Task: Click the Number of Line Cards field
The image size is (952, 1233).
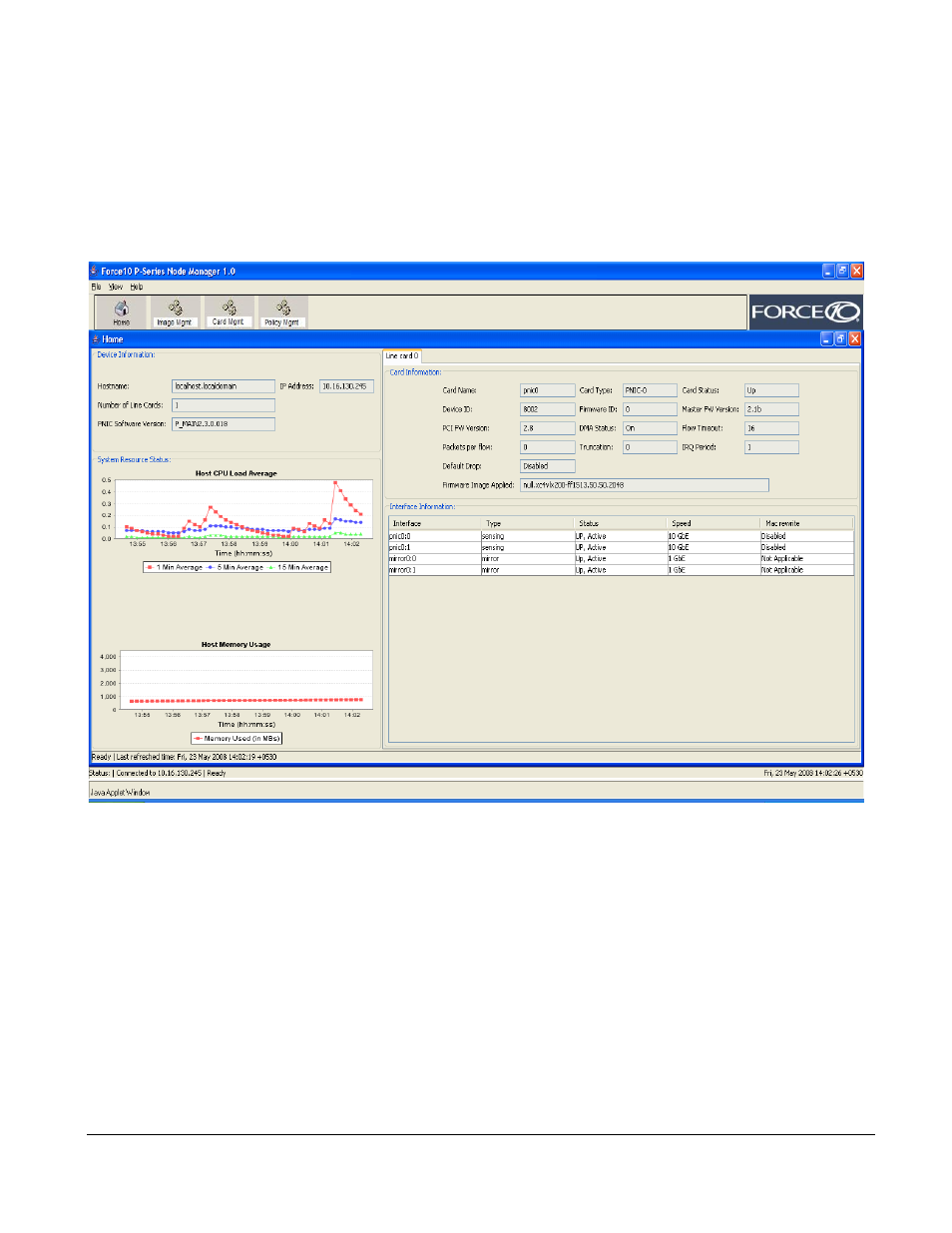Action: click(x=224, y=405)
